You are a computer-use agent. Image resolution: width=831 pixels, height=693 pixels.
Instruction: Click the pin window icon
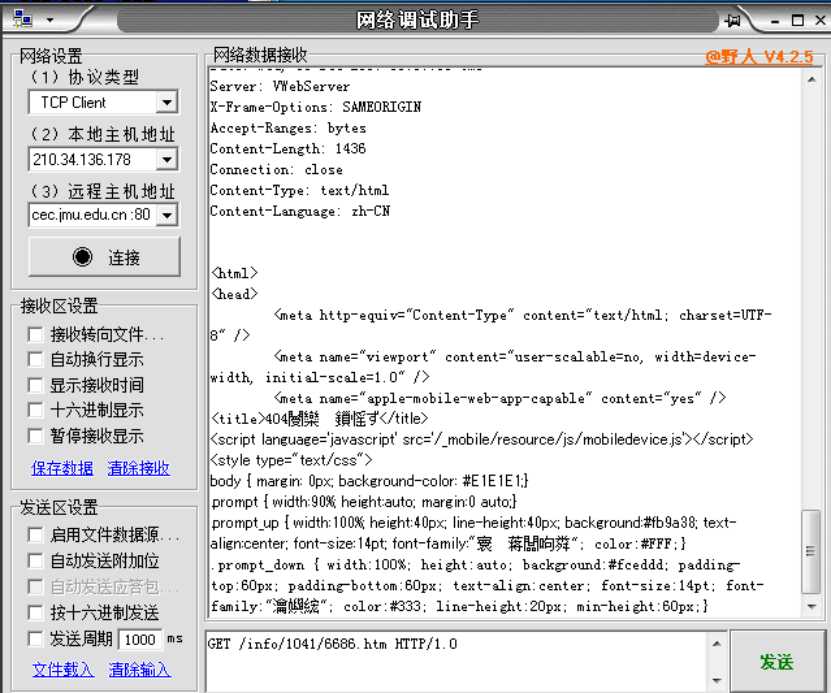click(733, 21)
